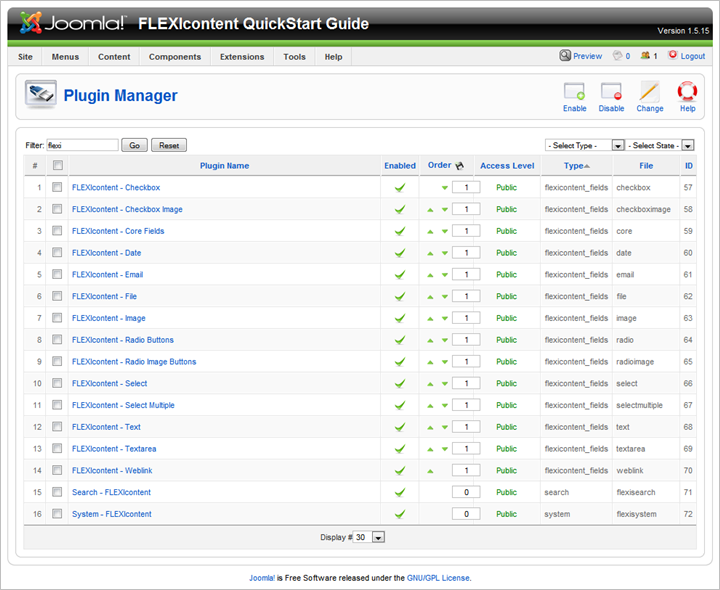Click the Go filter button
This screenshot has width=720, height=590.
[135, 145]
